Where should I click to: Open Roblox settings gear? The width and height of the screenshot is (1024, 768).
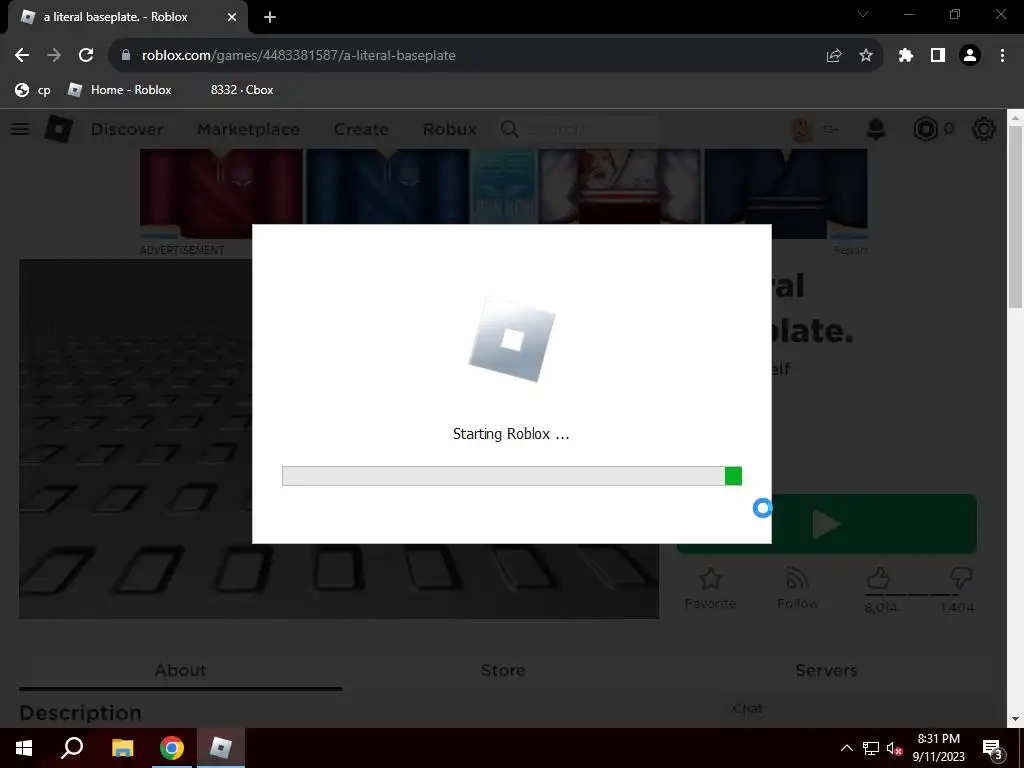tap(984, 129)
